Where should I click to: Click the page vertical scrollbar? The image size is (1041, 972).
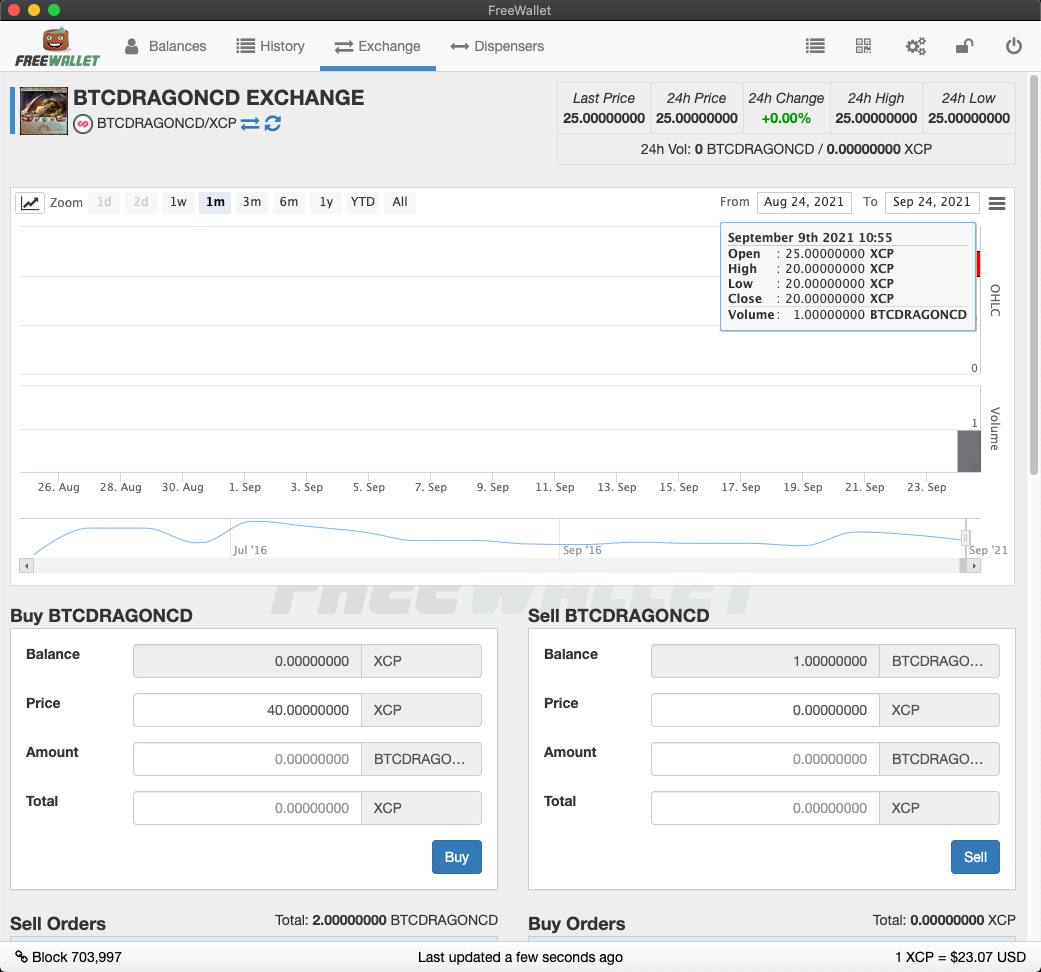click(1034, 276)
